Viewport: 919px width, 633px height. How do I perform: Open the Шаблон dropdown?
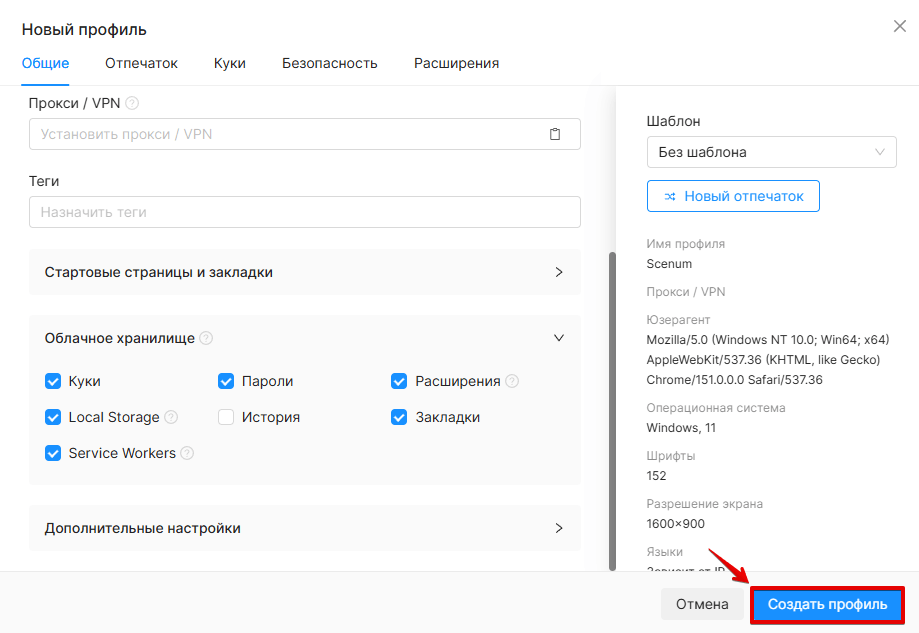pos(771,152)
